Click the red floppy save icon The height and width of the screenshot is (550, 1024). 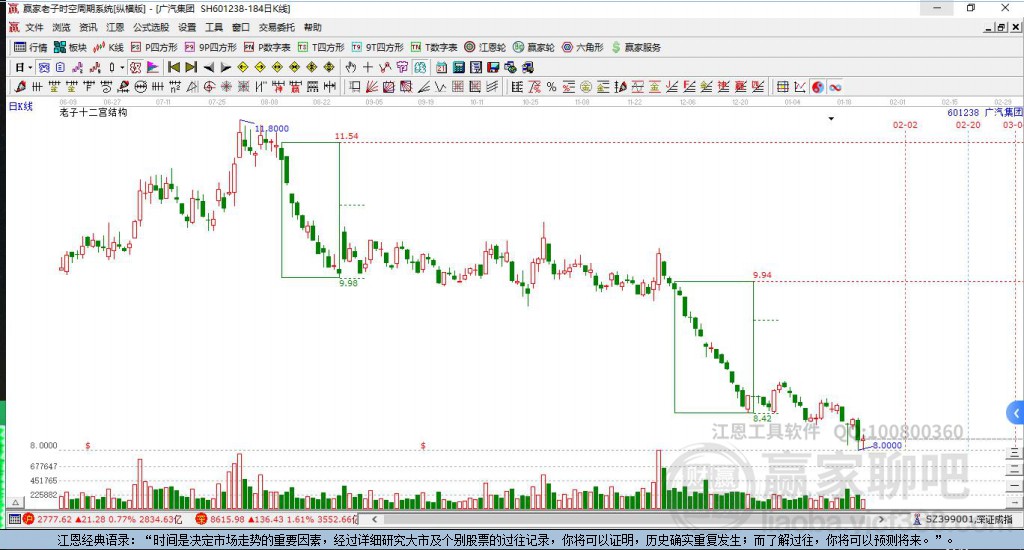[493, 67]
